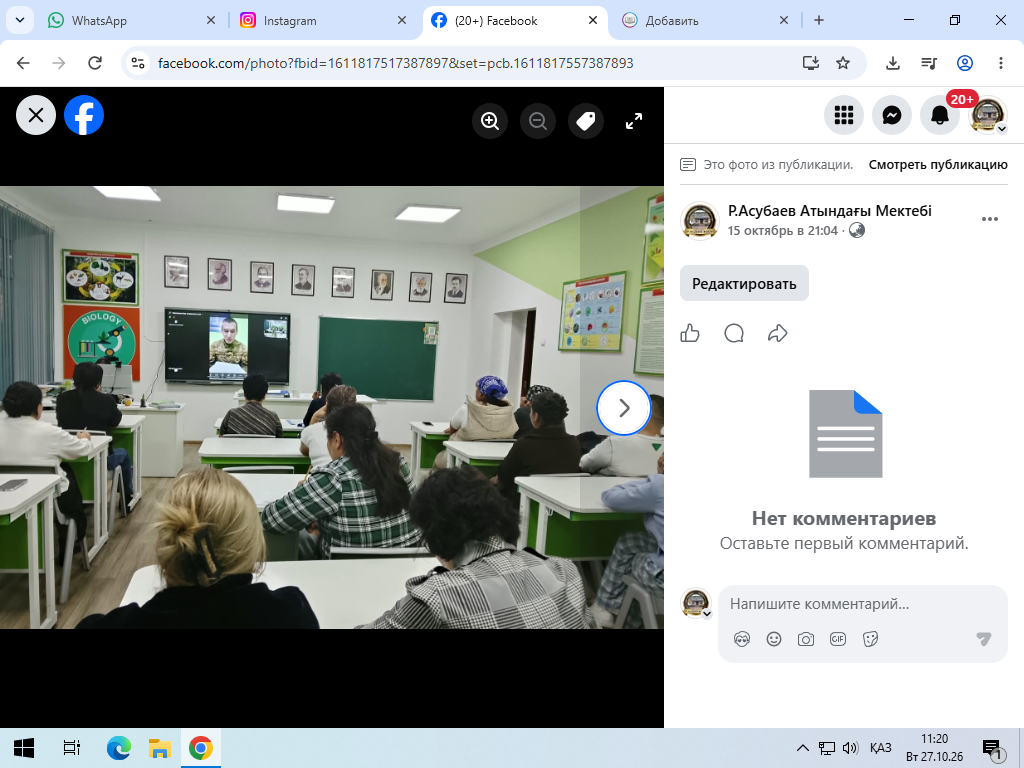1024x768 pixels.
Task: Open the media controls icon
Action: tap(929, 63)
